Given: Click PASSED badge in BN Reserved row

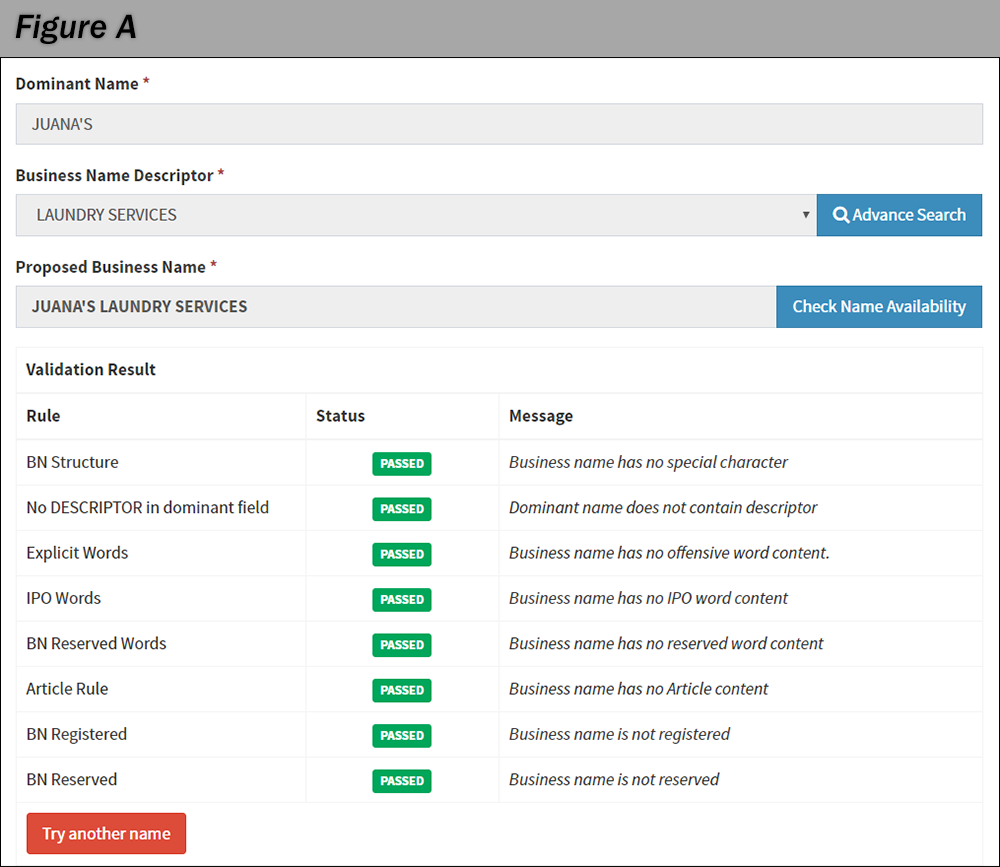Looking at the screenshot, I should 402,781.
